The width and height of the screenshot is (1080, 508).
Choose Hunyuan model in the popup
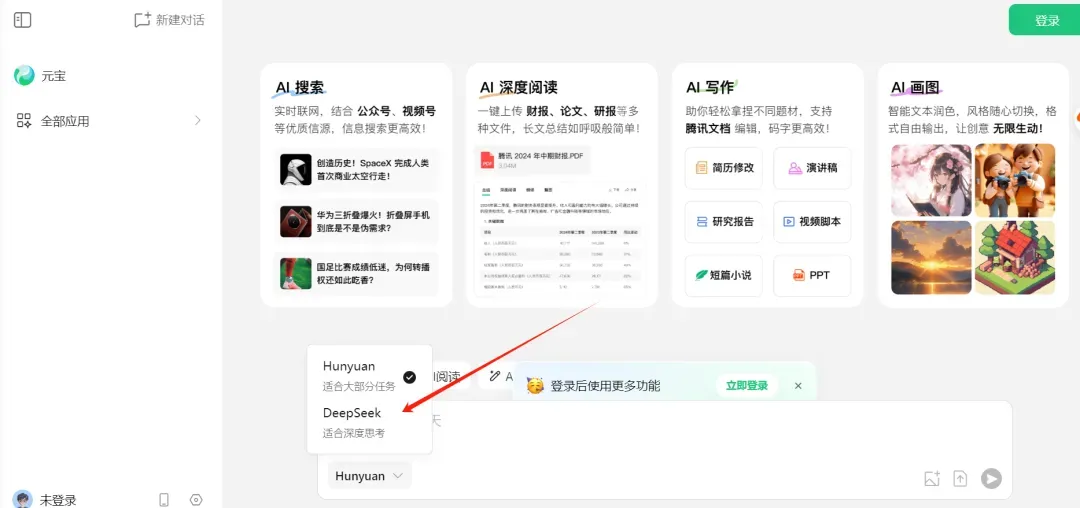(369, 375)
